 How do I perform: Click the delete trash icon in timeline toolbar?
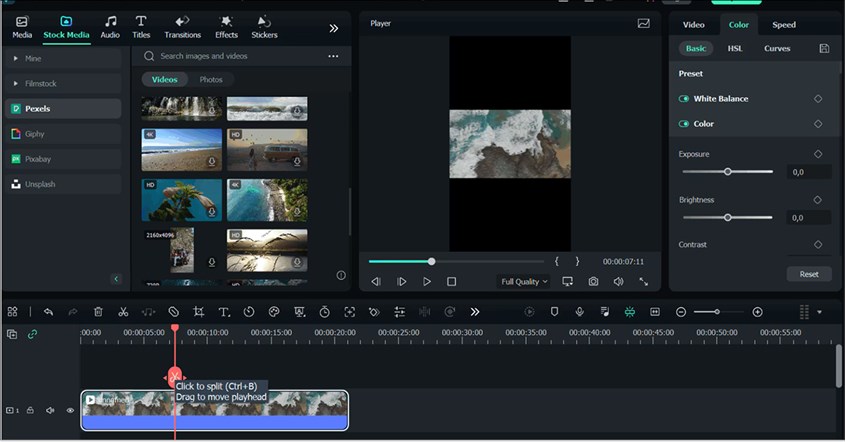98,312
